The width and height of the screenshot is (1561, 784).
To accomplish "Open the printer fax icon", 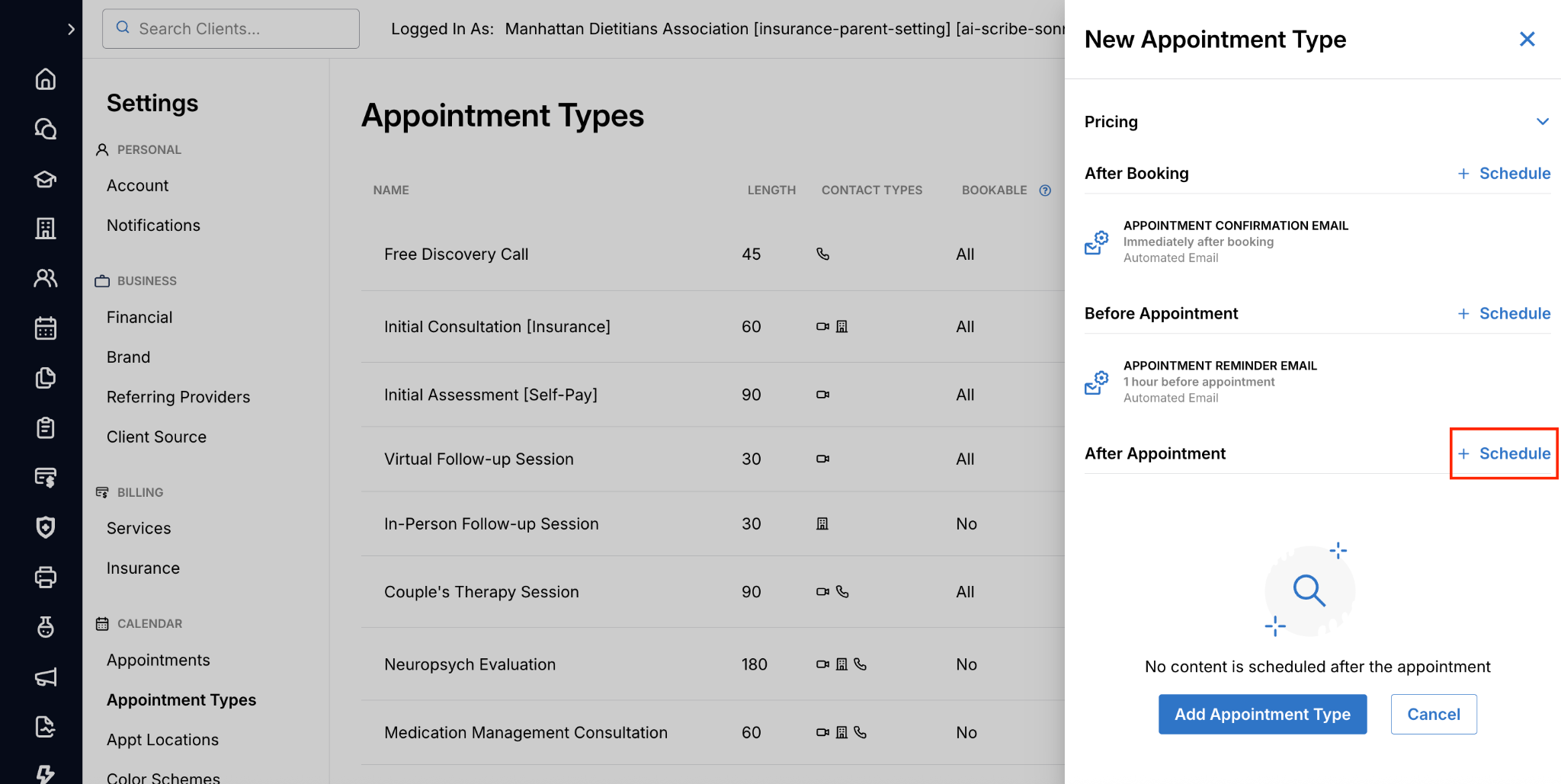I will tap(46, 577).
